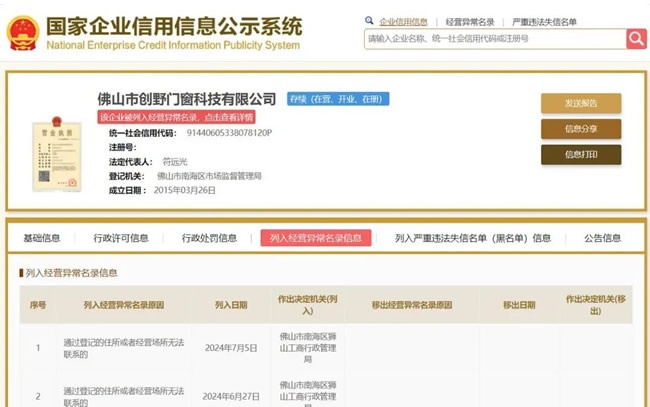This screenshot has height=407, width=650.
Task: Switch to the 行政处罚信息 tab
Action: [x=209, y=238]
